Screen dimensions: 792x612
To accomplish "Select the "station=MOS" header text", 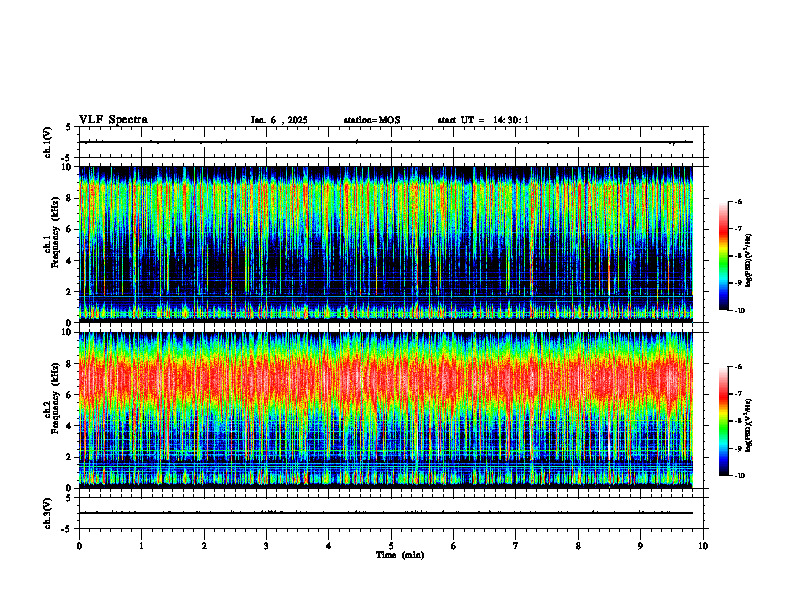I will (x=372, y=120).
